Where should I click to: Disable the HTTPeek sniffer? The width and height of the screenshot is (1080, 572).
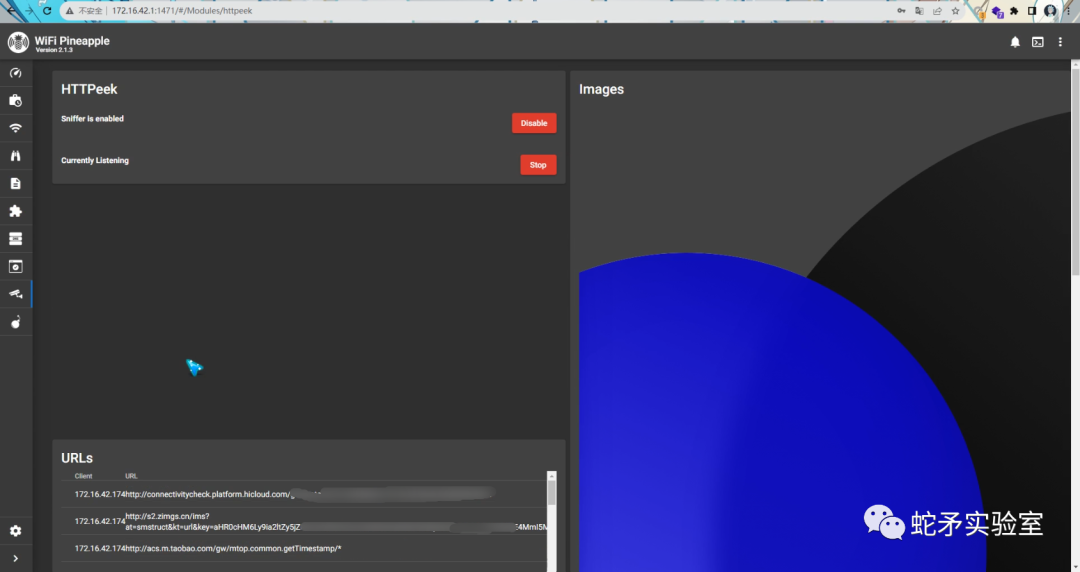click(534, 123)
